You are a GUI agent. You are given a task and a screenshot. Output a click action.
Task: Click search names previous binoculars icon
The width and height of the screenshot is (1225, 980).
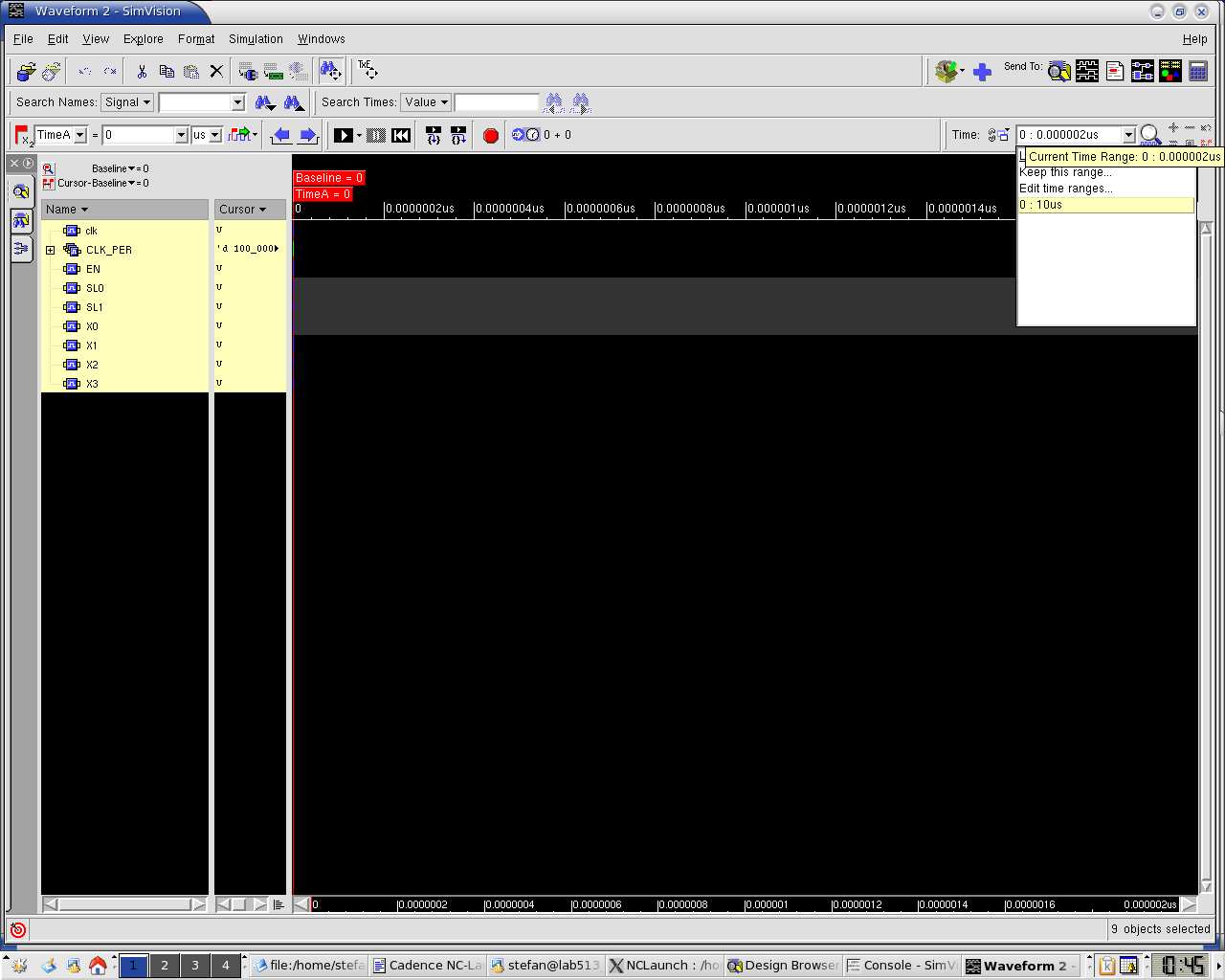294,102
